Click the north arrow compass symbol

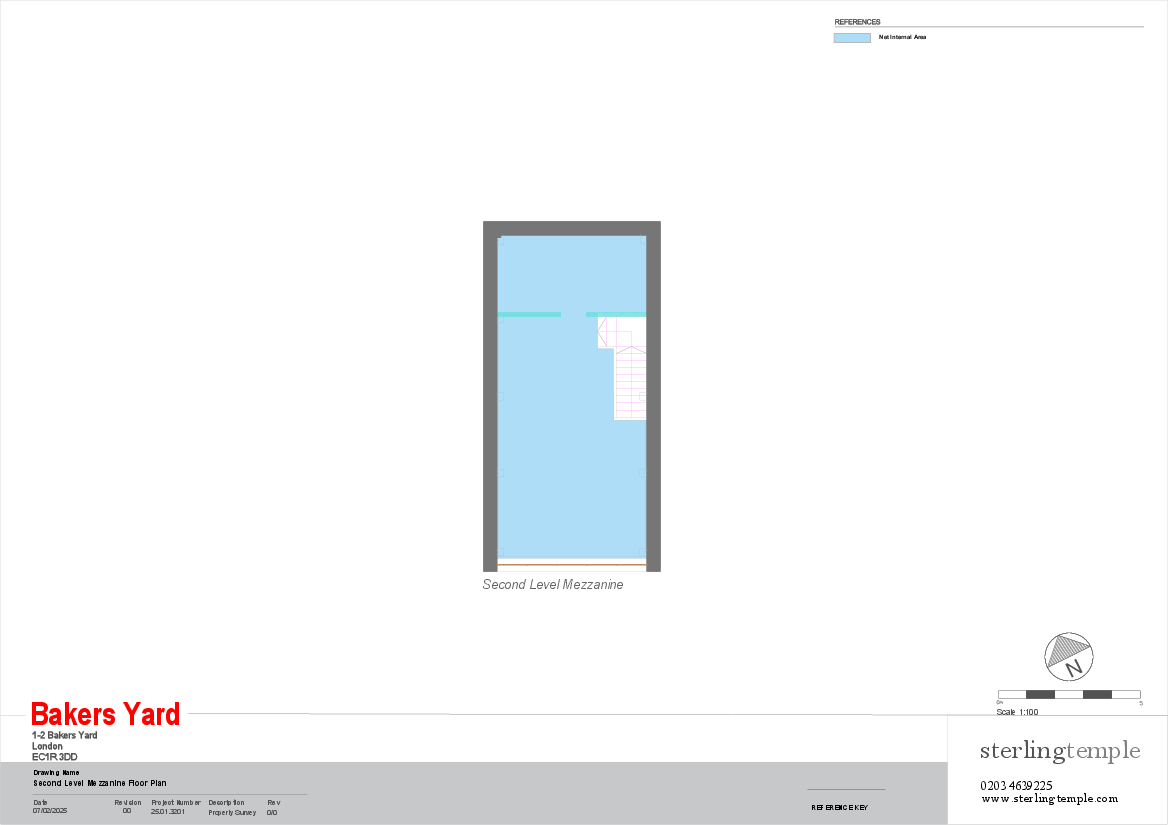tap(1067, 656)
